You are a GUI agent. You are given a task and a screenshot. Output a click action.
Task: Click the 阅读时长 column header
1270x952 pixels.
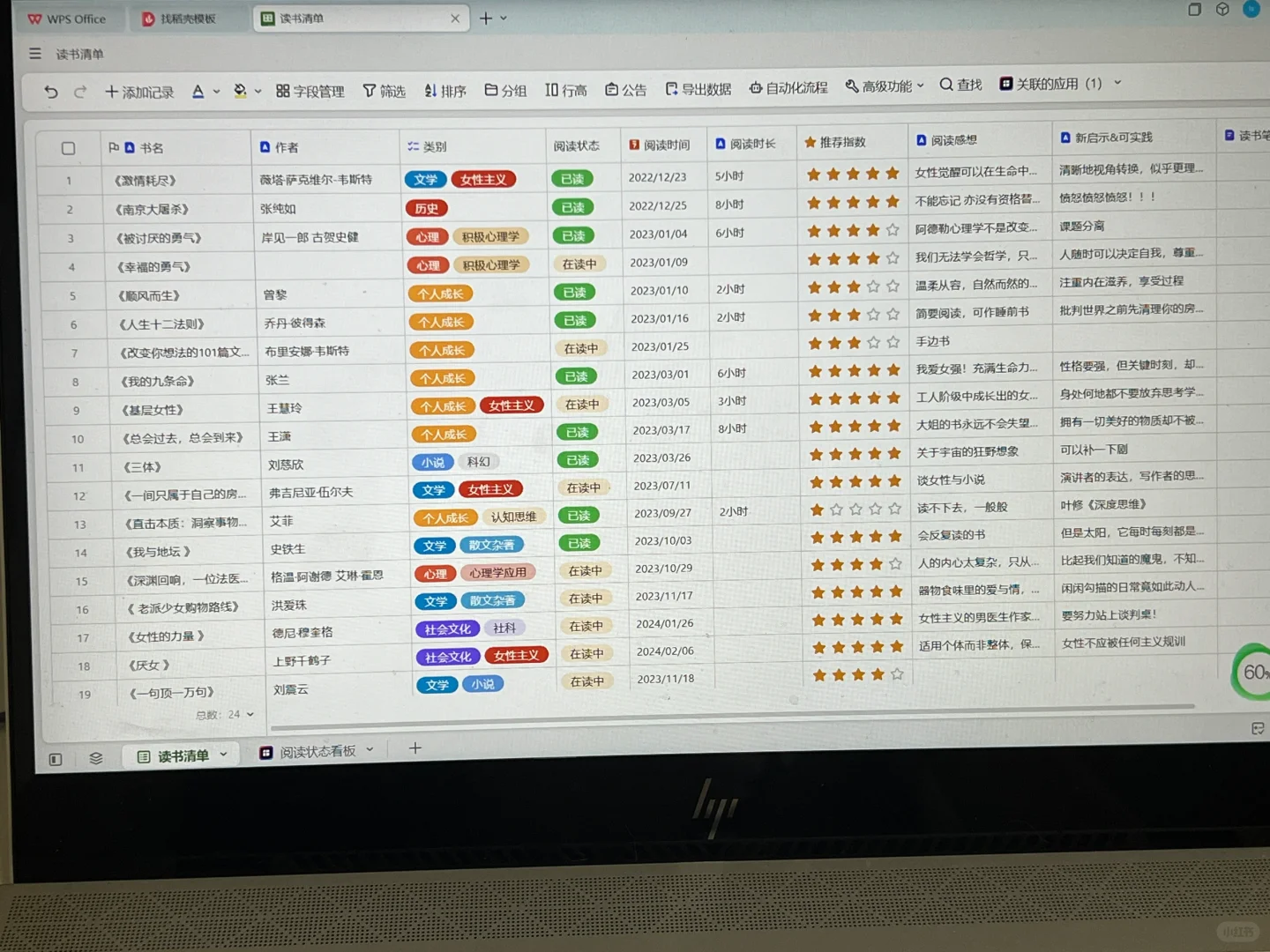click(x=751, y=143)
